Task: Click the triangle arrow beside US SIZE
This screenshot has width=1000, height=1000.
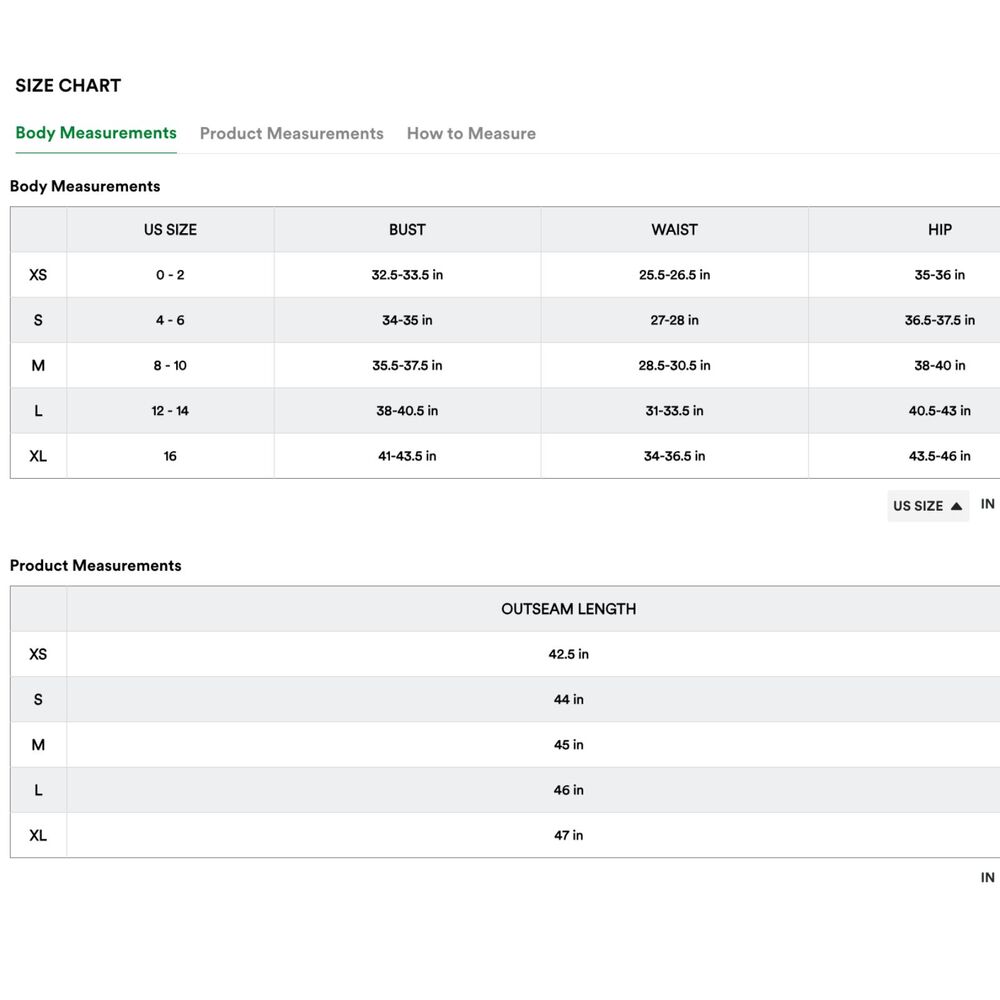Action: (x=956, y=506)
